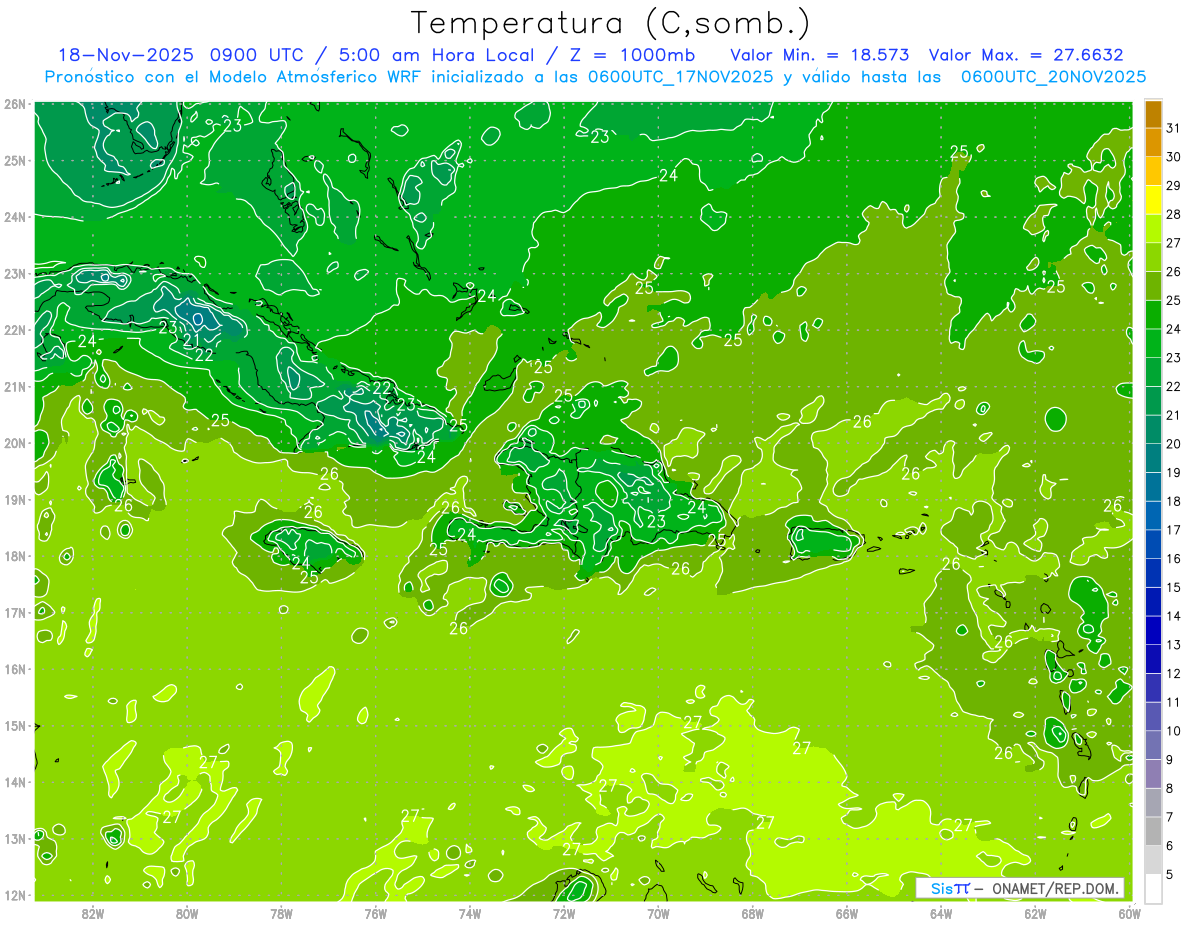Click latitude axis label 19N

[x=15, y=500]
